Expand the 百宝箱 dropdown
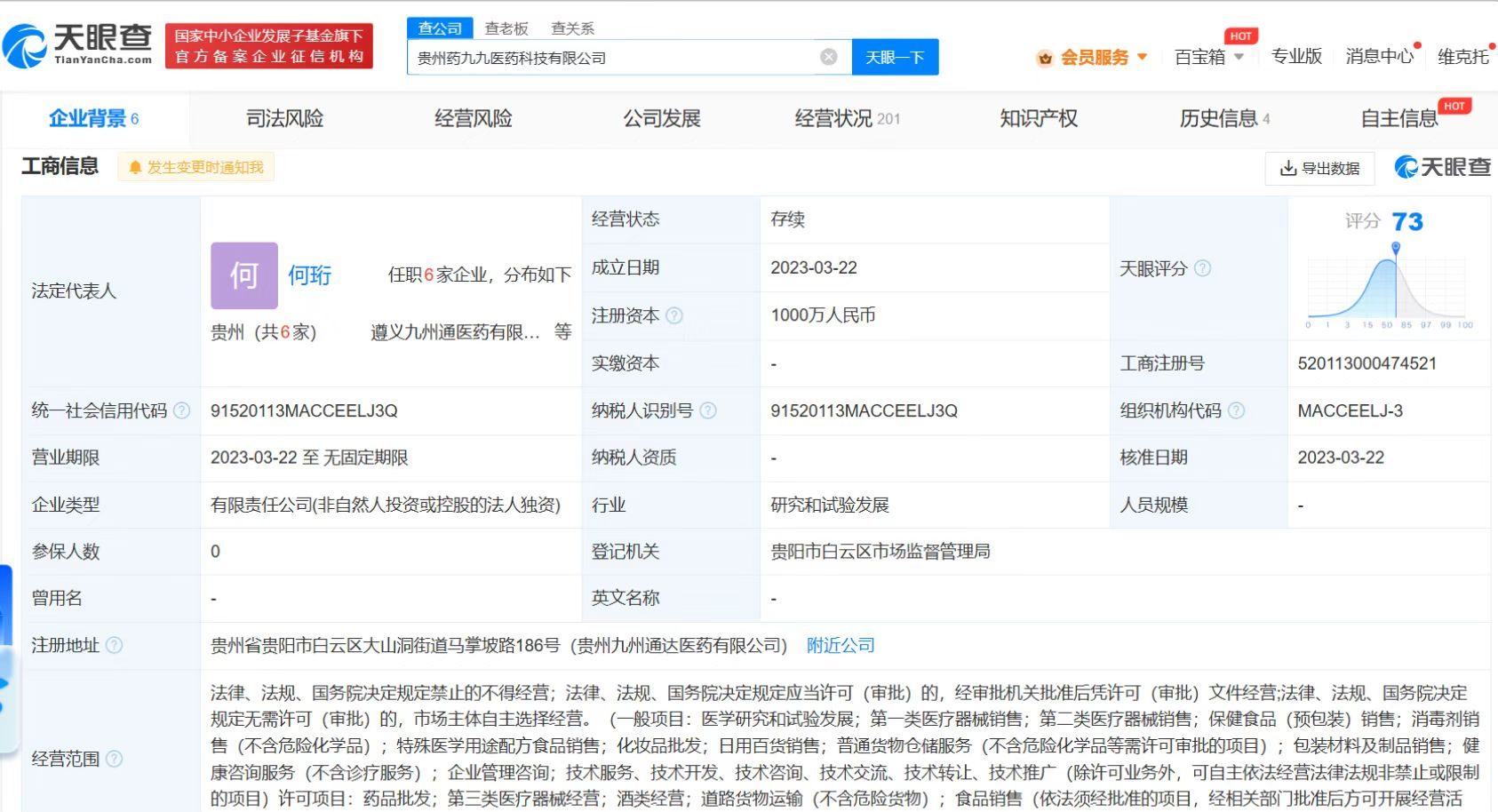The width and height of the screenshot is (1498, 812). (1239, 57)
